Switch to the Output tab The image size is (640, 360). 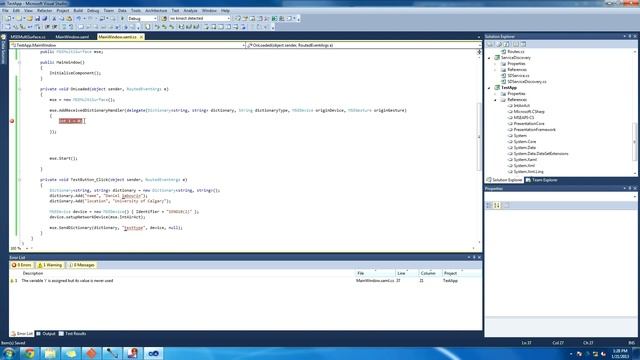[x=46, y=333]
